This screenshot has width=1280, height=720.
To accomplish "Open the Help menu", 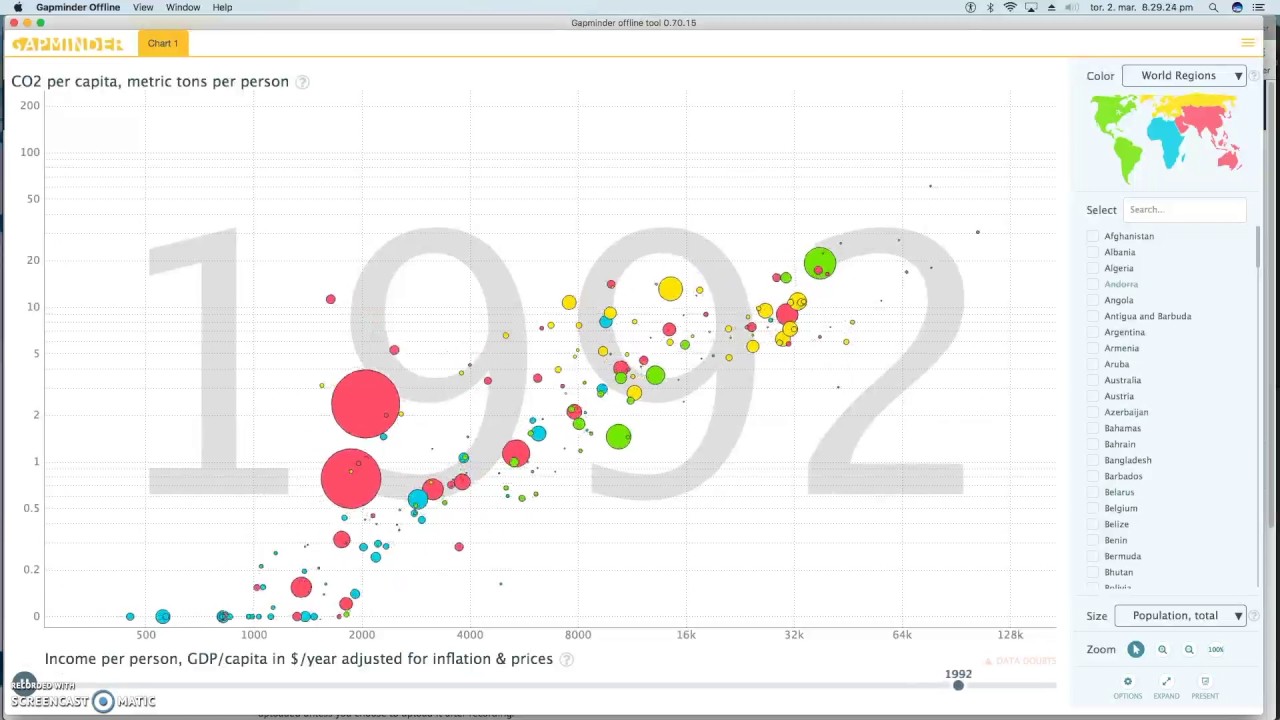I will click(x=222, y=7).
